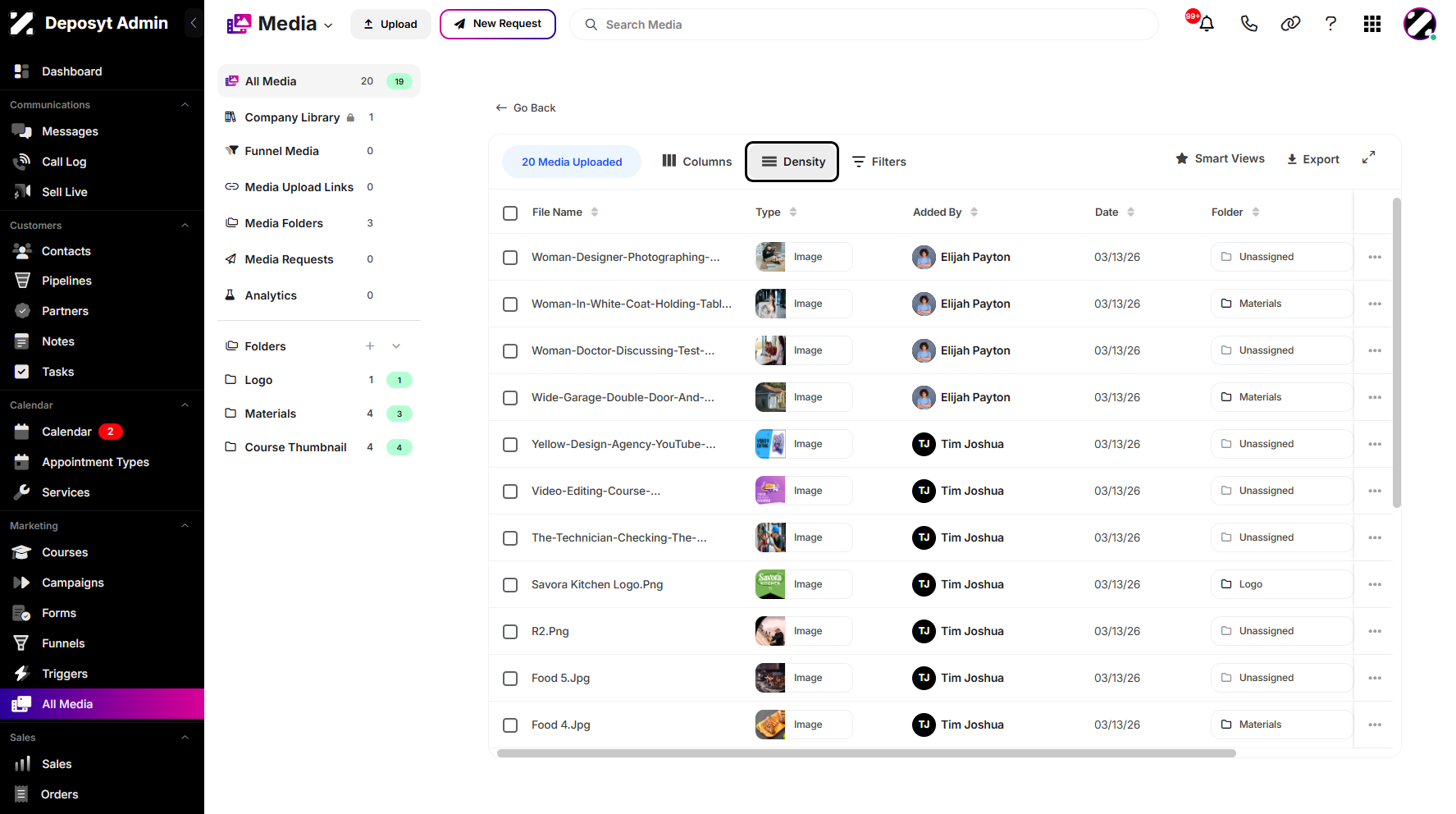The height and width of the screenshot is (814, 1456).
Task: Check the Video-Editing-Course row checkbox
Action: (x=510, y=492)
